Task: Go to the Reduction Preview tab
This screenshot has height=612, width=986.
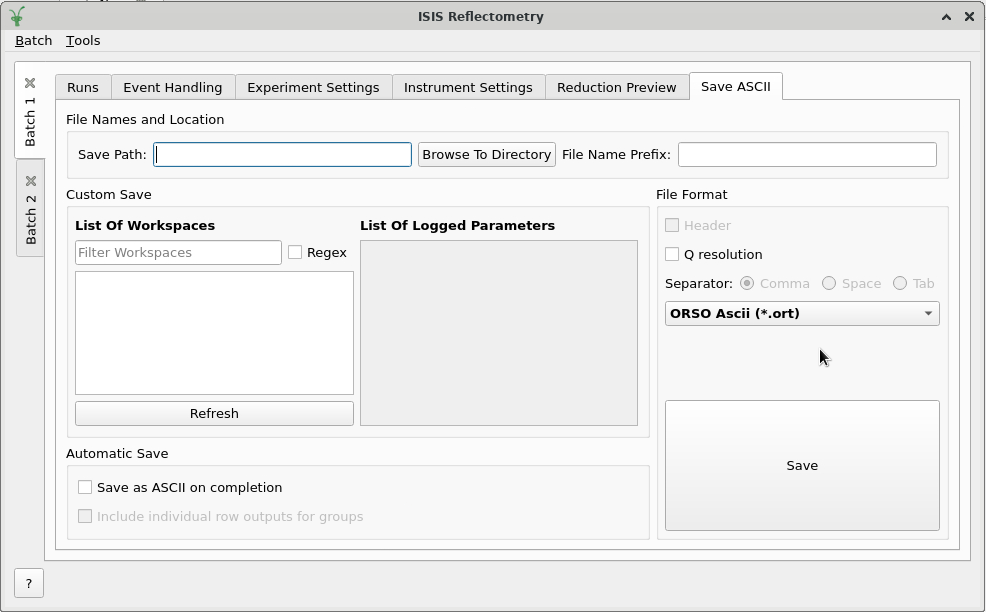Action: point(616,87)
